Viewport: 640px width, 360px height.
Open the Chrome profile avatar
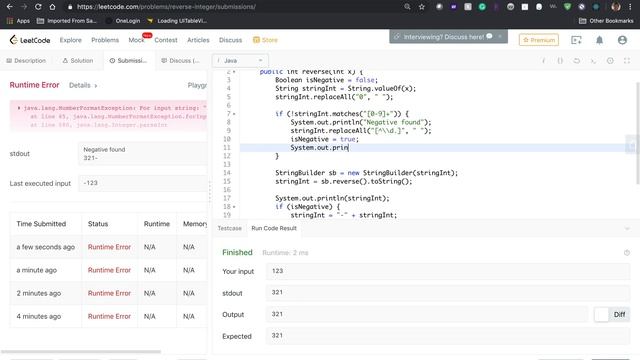(616, 7)
